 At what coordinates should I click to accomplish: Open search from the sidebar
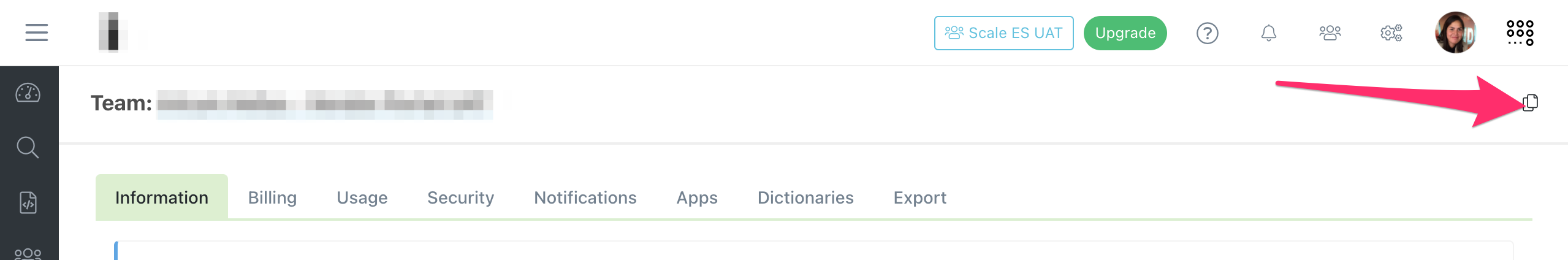[28, 147]
